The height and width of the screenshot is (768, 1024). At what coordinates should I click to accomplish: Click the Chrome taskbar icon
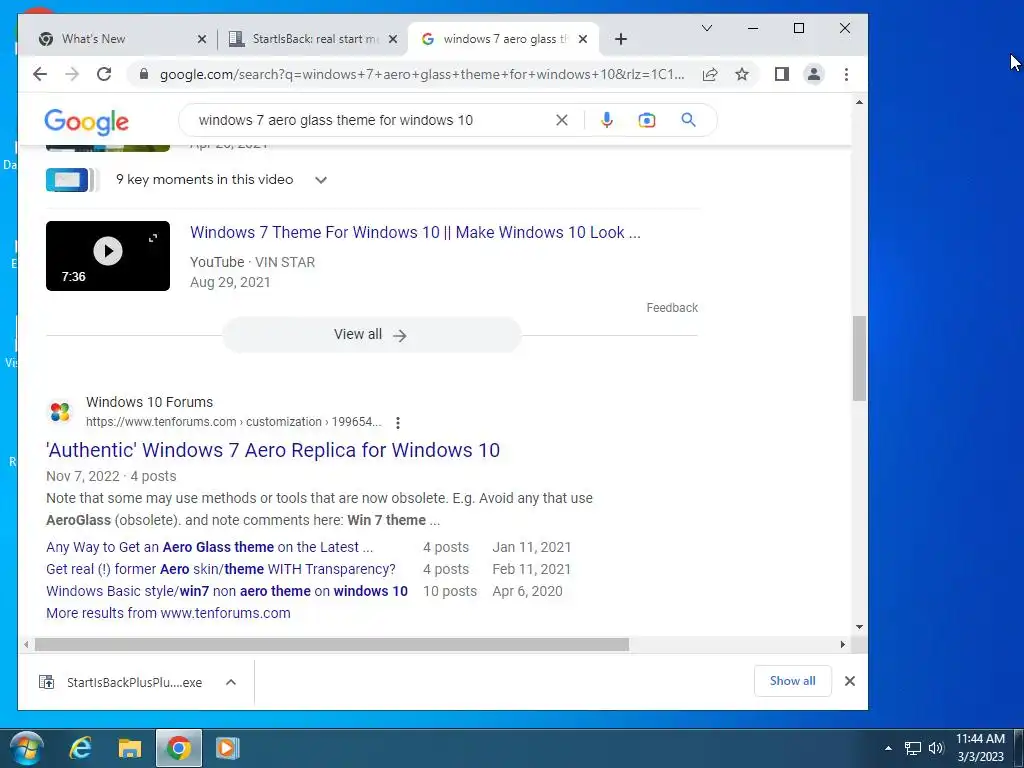click(x=178, y=748)
